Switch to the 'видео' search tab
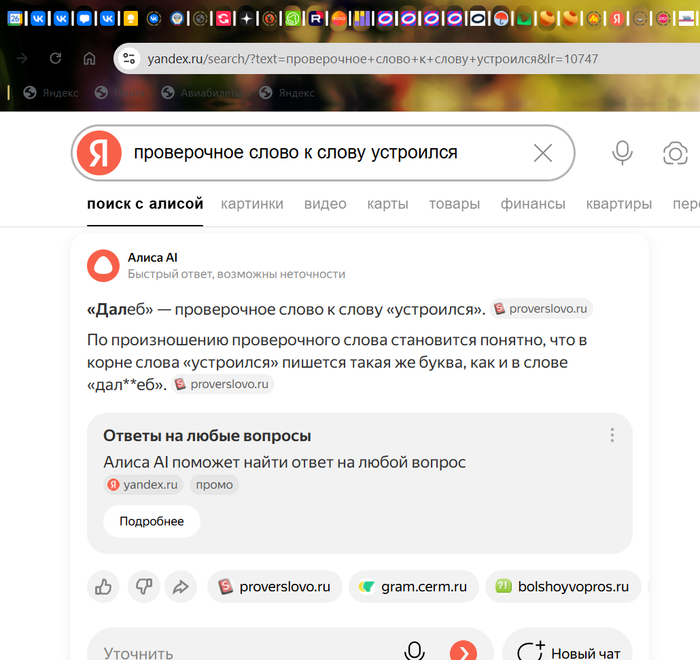Viewport: 700px width, 660px height. [325, 204]
